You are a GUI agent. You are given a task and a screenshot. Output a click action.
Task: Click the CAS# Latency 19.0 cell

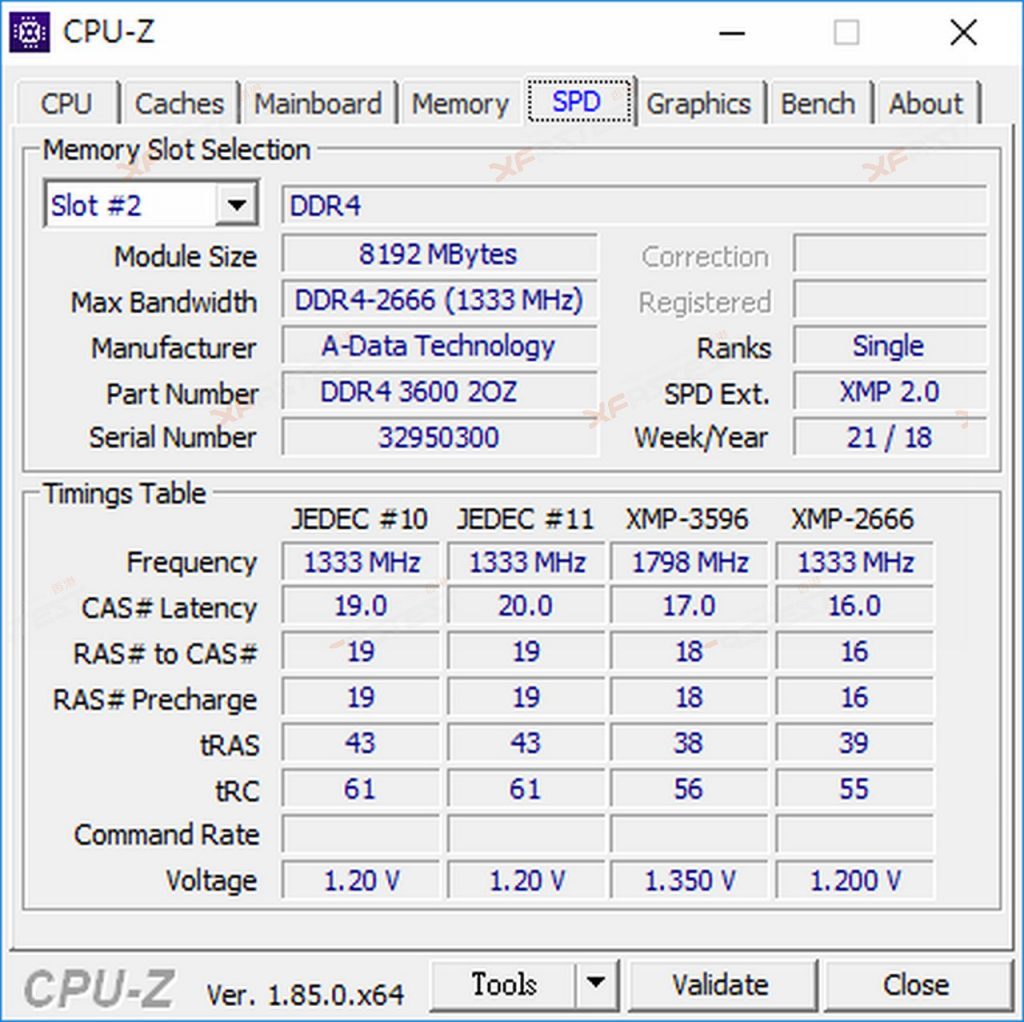(361, 606)
